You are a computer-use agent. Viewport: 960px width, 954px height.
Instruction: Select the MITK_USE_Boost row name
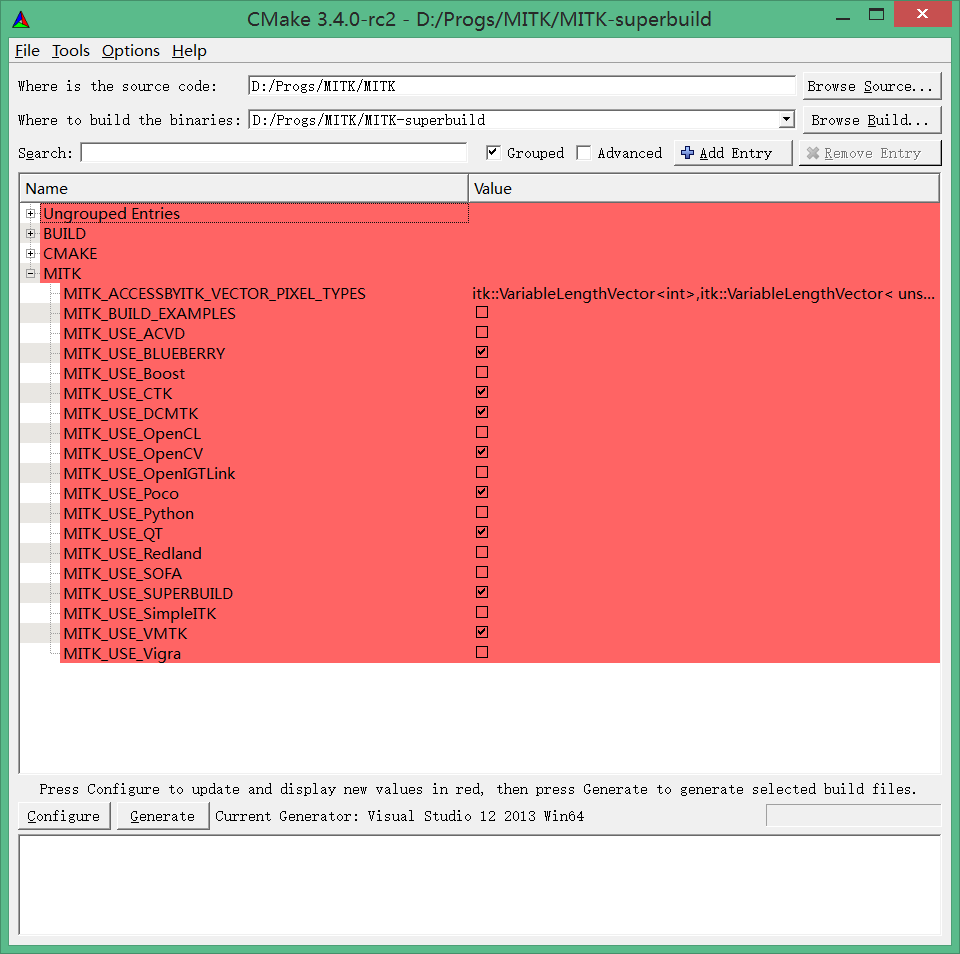click(124, 374)
